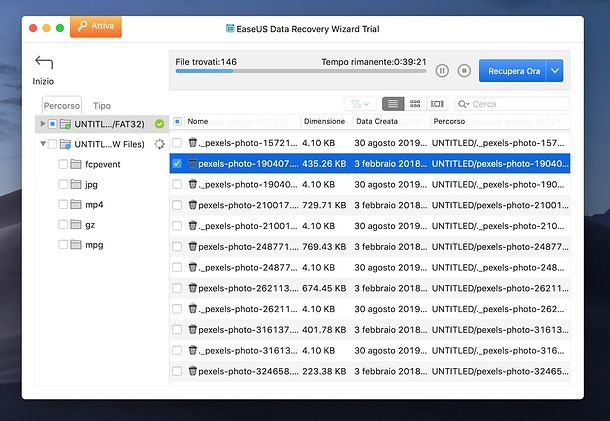Collapse the UNTITL...W Files) tree node

point(43,144)
